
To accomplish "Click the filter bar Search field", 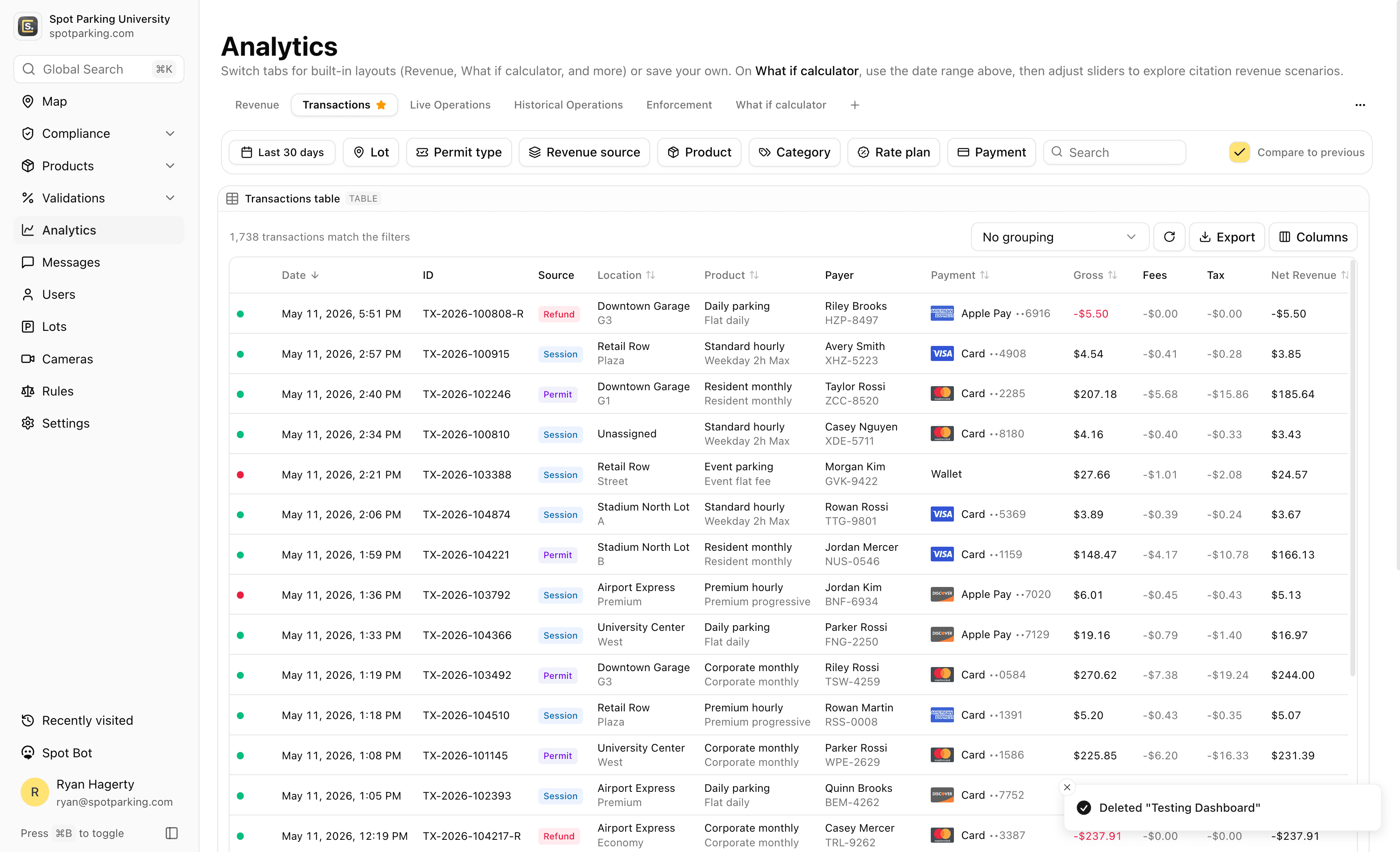I will point(1114,152).
